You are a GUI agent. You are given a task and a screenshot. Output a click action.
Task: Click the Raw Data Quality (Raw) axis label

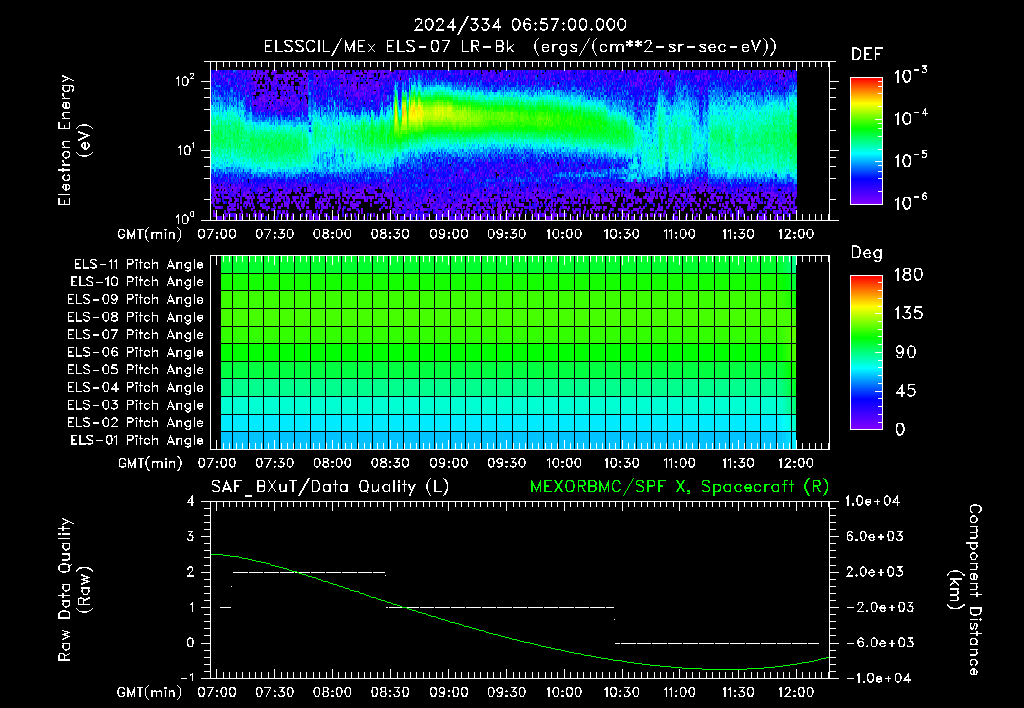74,590
